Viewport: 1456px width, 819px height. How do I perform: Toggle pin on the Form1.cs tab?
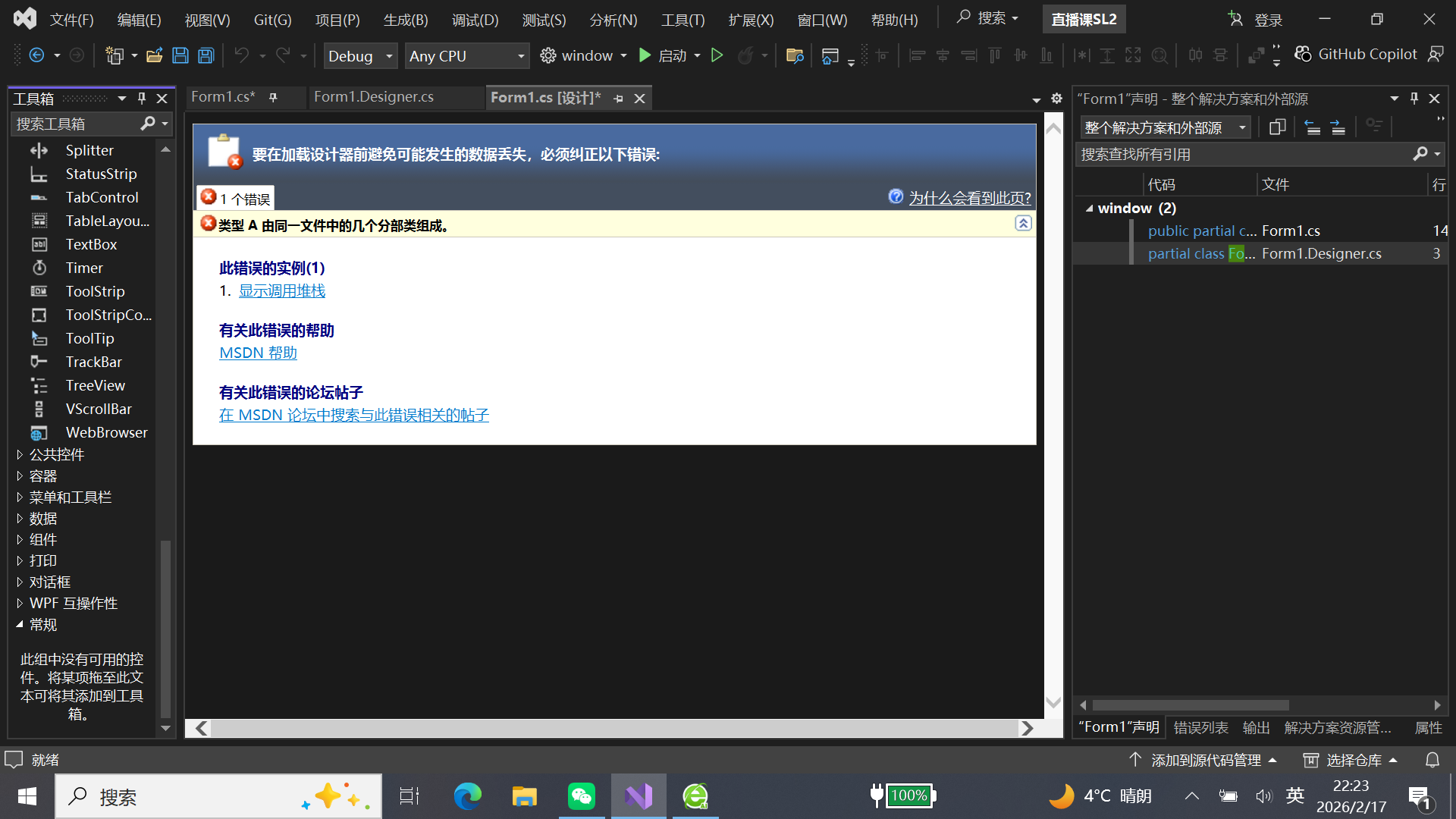273,97
